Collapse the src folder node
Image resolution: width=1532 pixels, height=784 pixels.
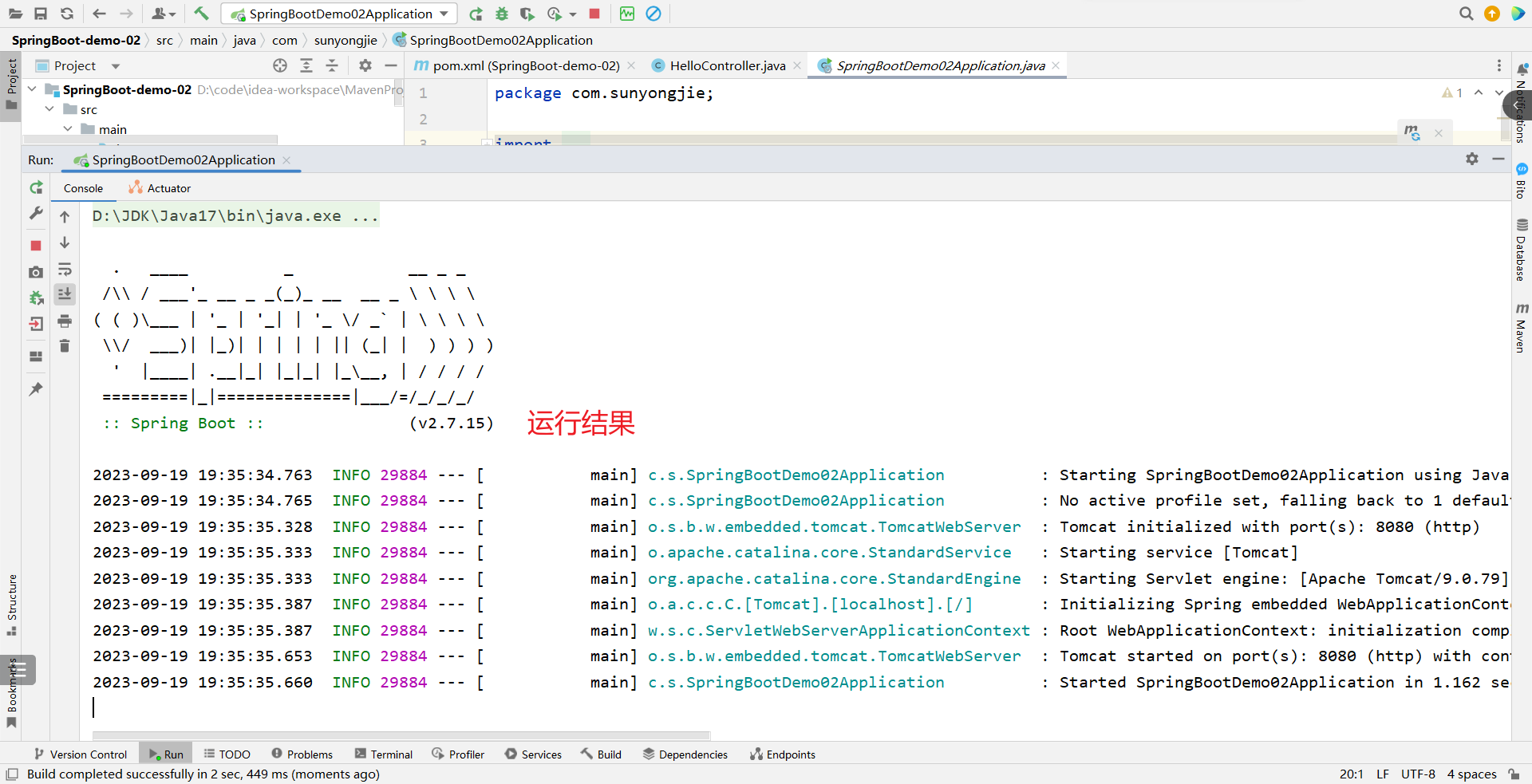coord(49,108)
